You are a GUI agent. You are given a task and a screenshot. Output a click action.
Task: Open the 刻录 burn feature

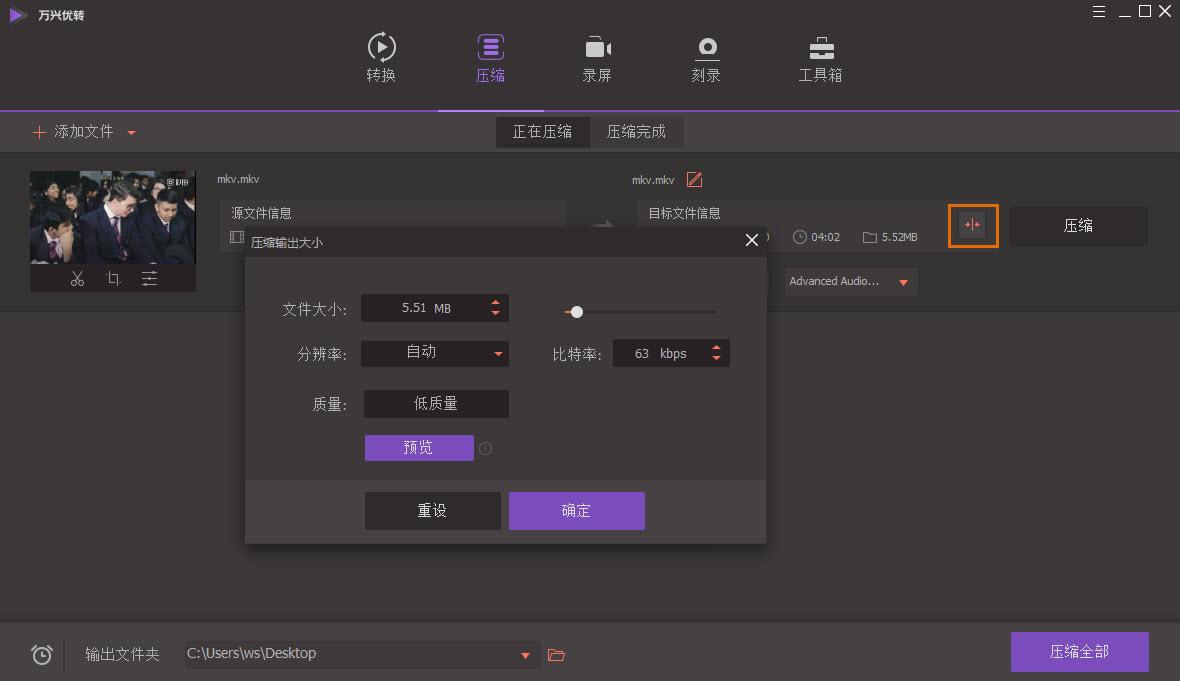coord(707,57)
